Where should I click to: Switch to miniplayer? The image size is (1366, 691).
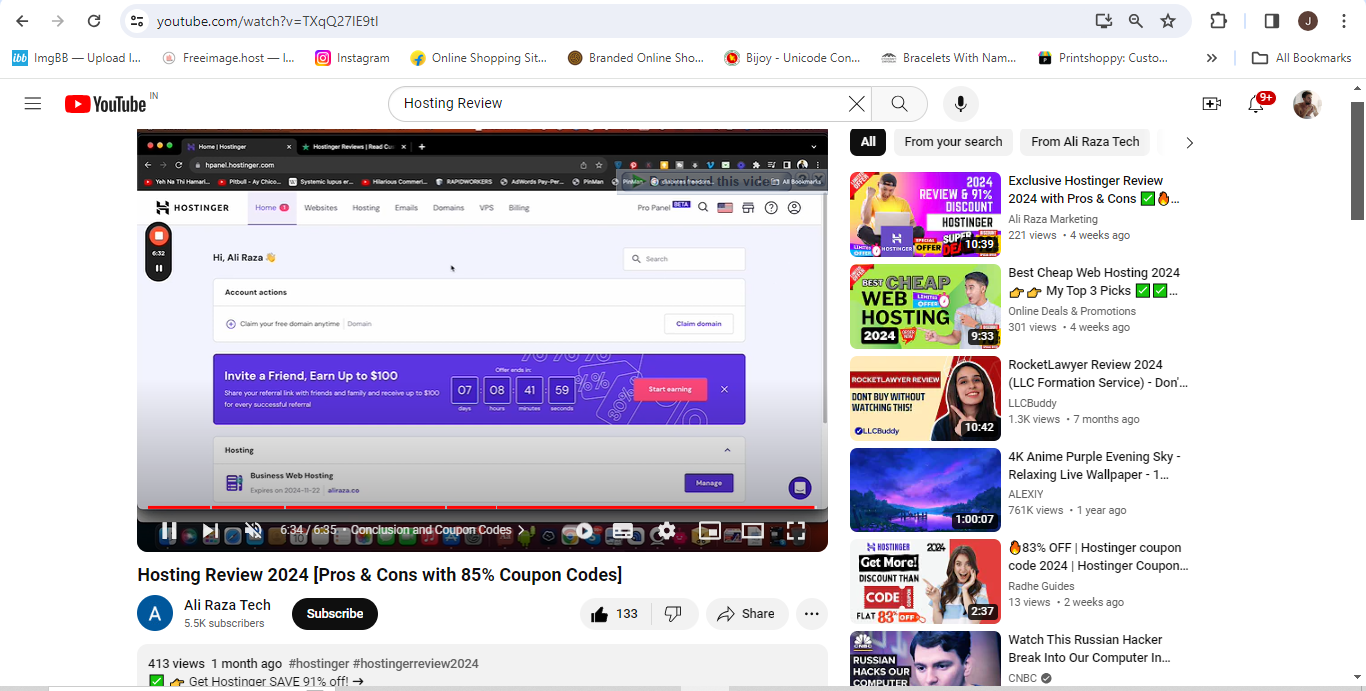coord(709,531)
